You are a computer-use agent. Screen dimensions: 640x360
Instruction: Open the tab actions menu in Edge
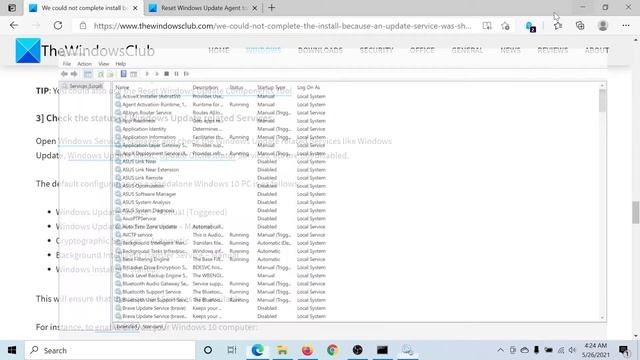pyautogui.click(x=12, y=8)
